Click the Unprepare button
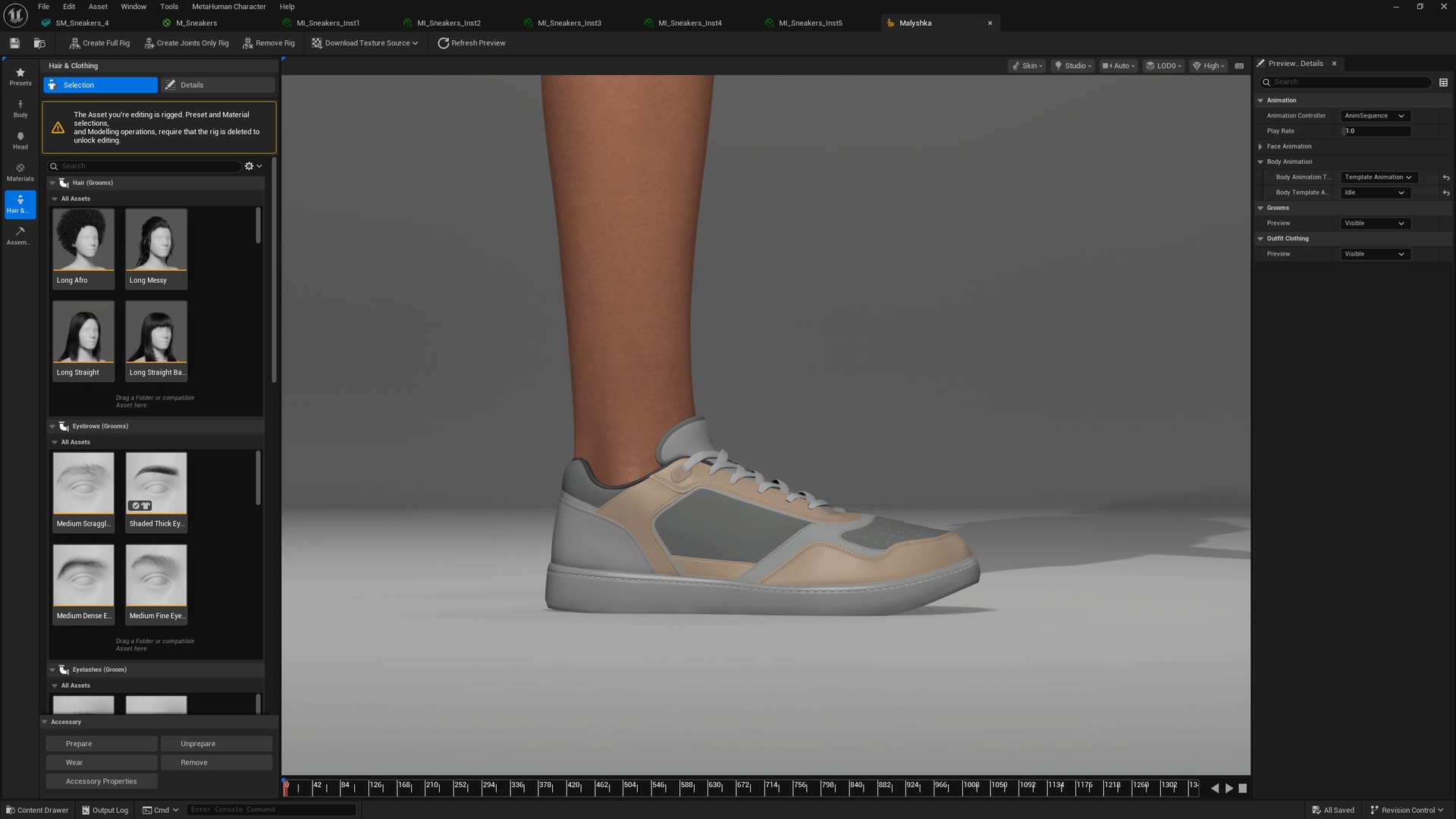Screen dimensions: 1456x819 216,744
